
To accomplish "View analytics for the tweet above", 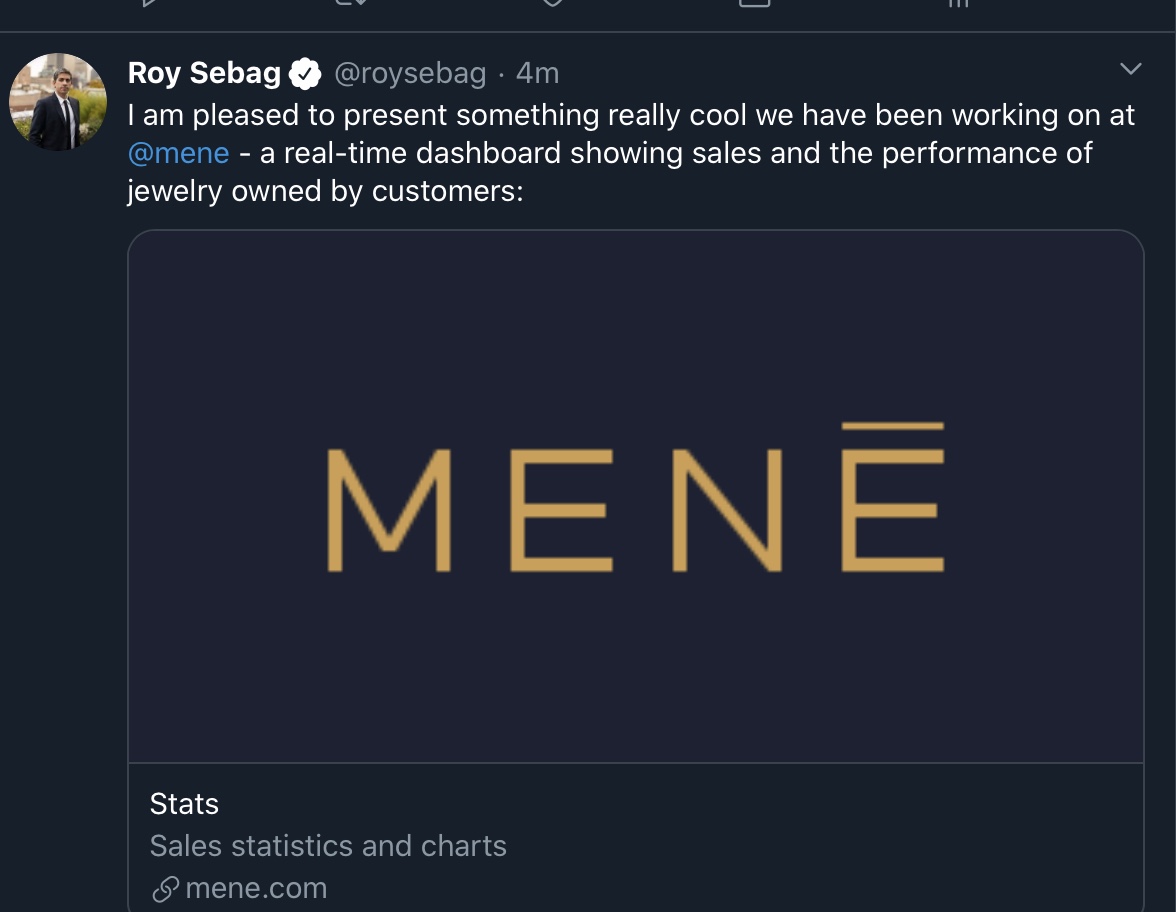I will point(958,3).
